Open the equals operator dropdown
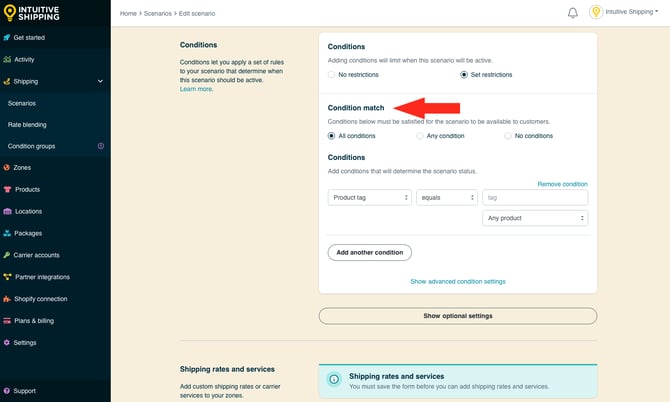670x402 pixels. (x=447, y=198)
